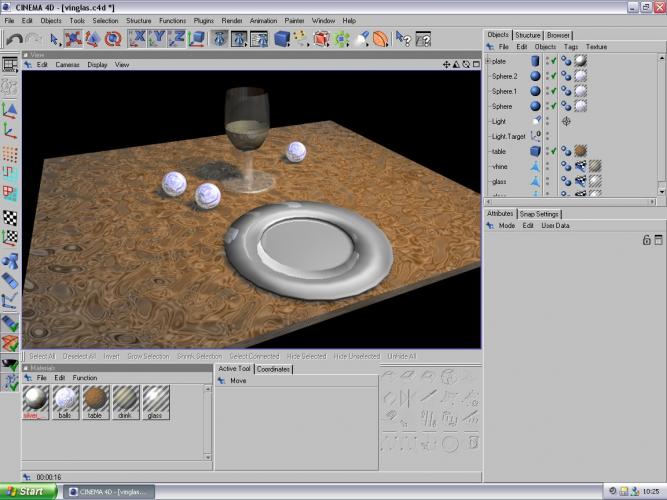Expand the plate object in hierarchy
Viewport: 667px width, 500px height.
(x=488, y=61)
